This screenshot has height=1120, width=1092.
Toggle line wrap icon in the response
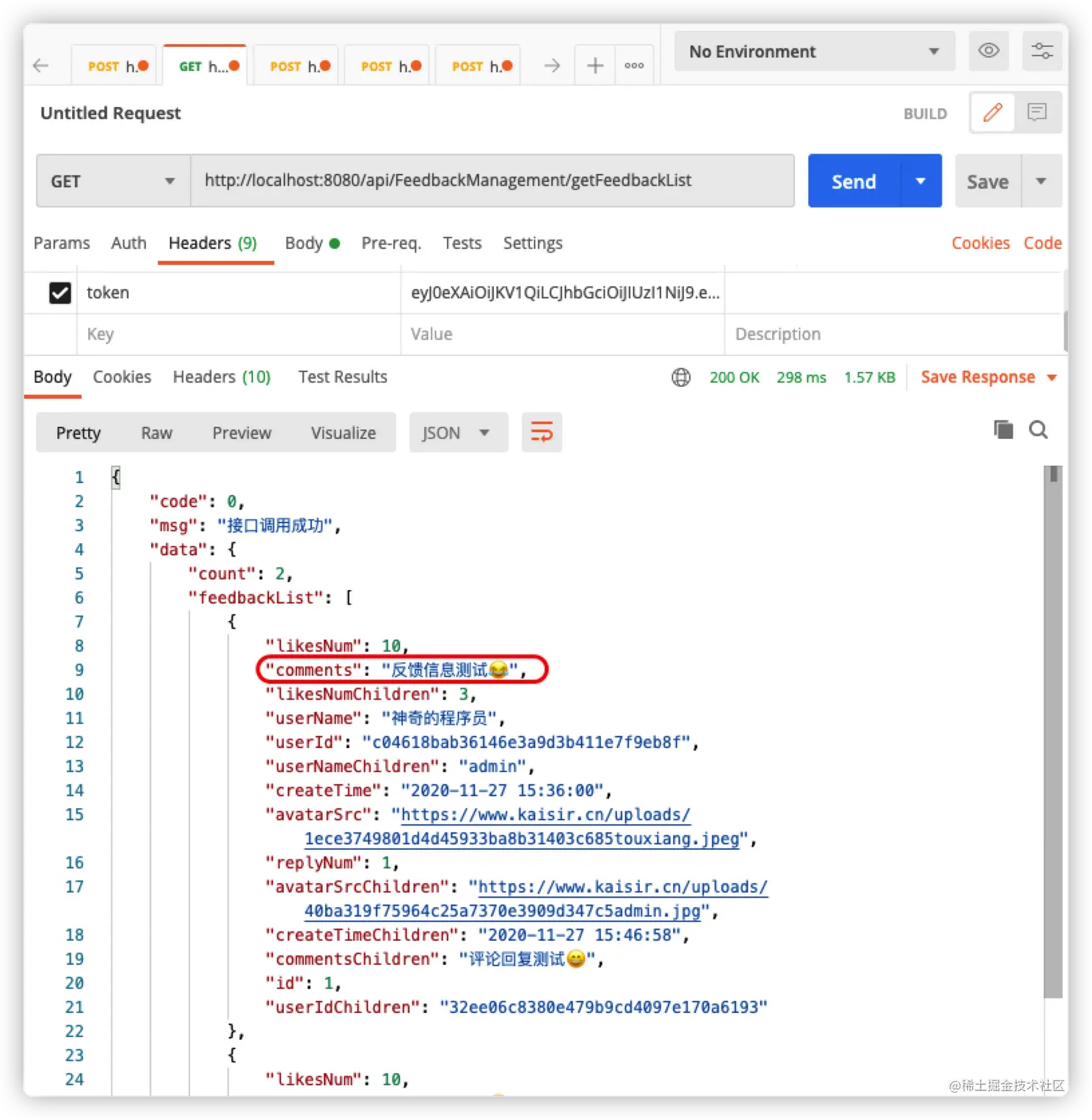542,433
